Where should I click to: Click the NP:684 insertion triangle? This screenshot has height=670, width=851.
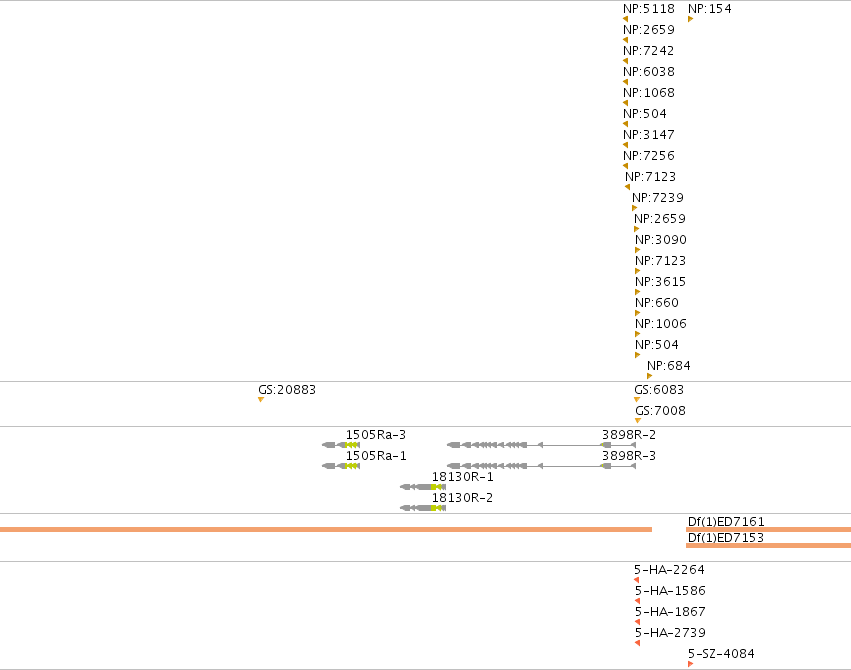click(x=650, y=376)
